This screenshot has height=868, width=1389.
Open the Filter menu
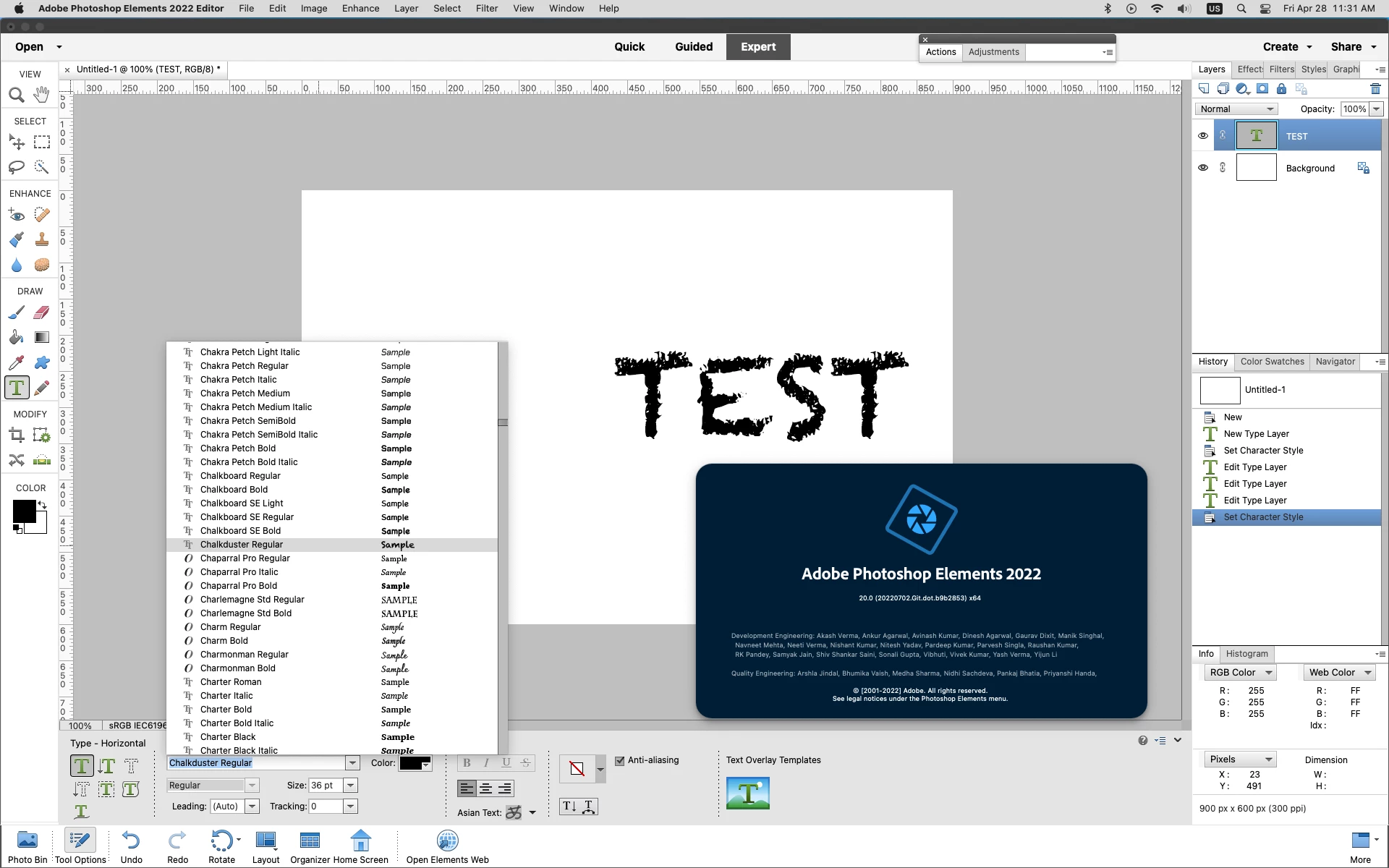(486, 9)
